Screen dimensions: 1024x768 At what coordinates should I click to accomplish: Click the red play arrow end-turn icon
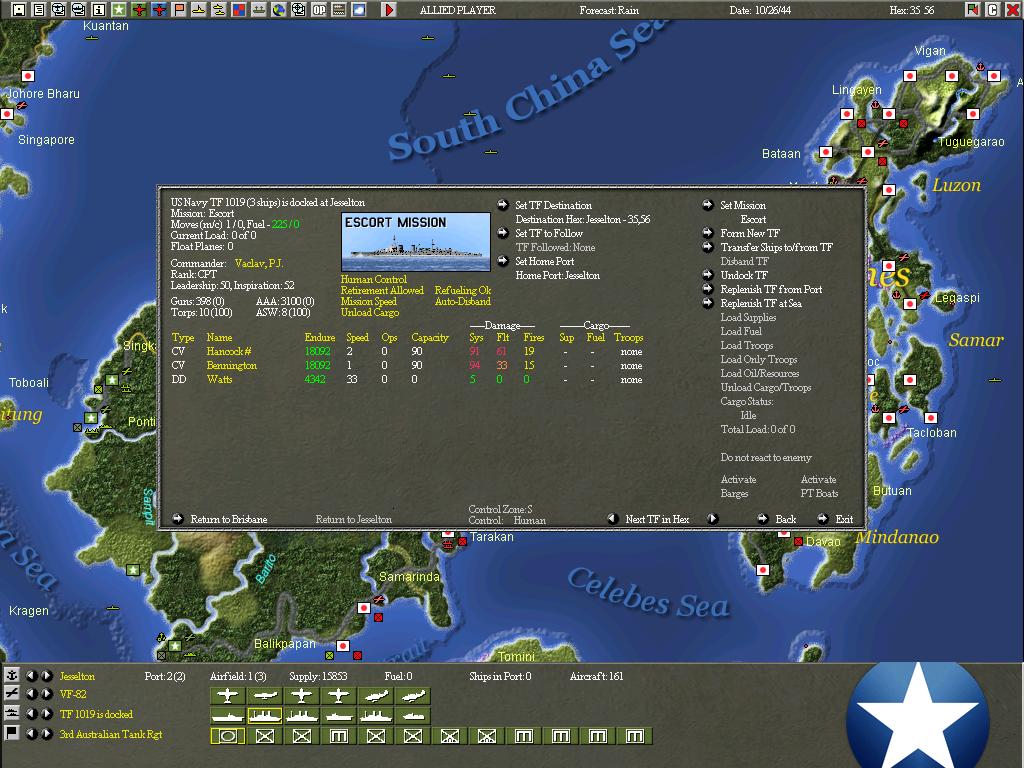389,10
